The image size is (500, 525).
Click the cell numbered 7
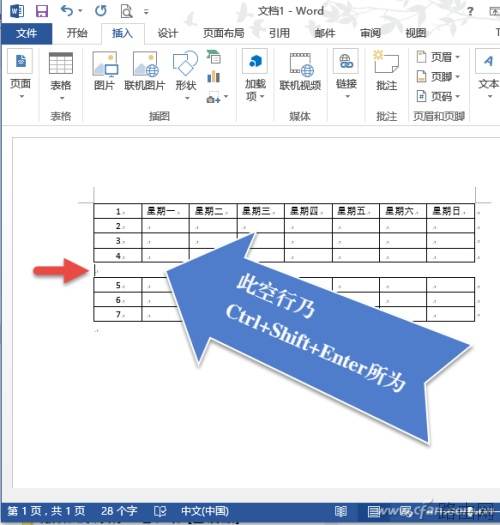click(118, 314)
